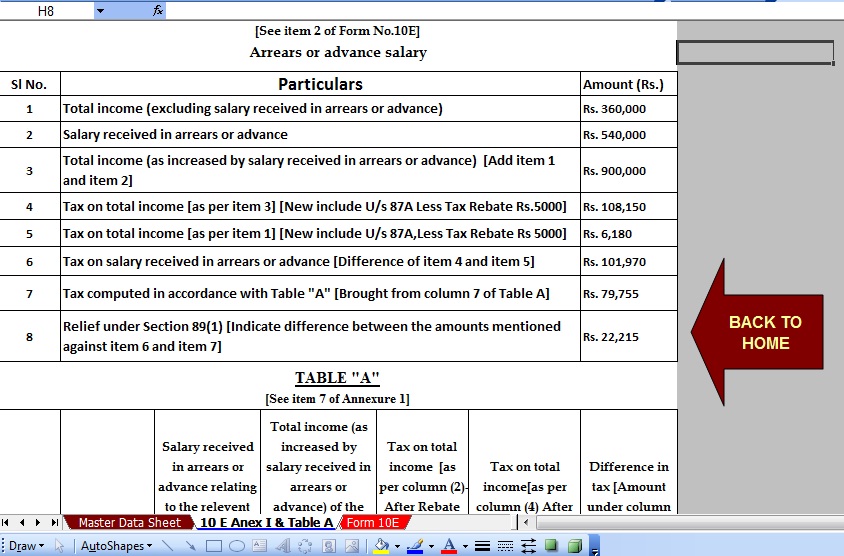Image resolution: width=844 pixels, height=556 pixels.
Task: Open 3-D Style options
Action: (x=575, y=546)
